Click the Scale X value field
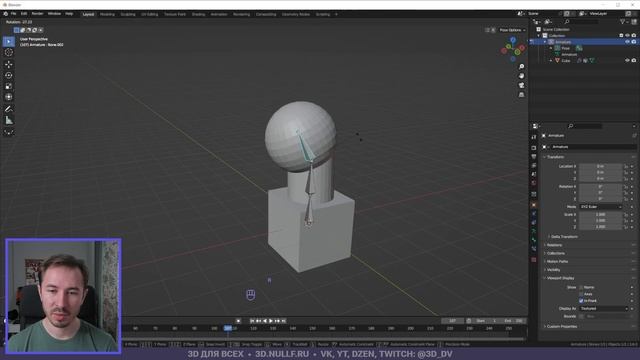Screen dimensions: 640x360 [600, 214]
